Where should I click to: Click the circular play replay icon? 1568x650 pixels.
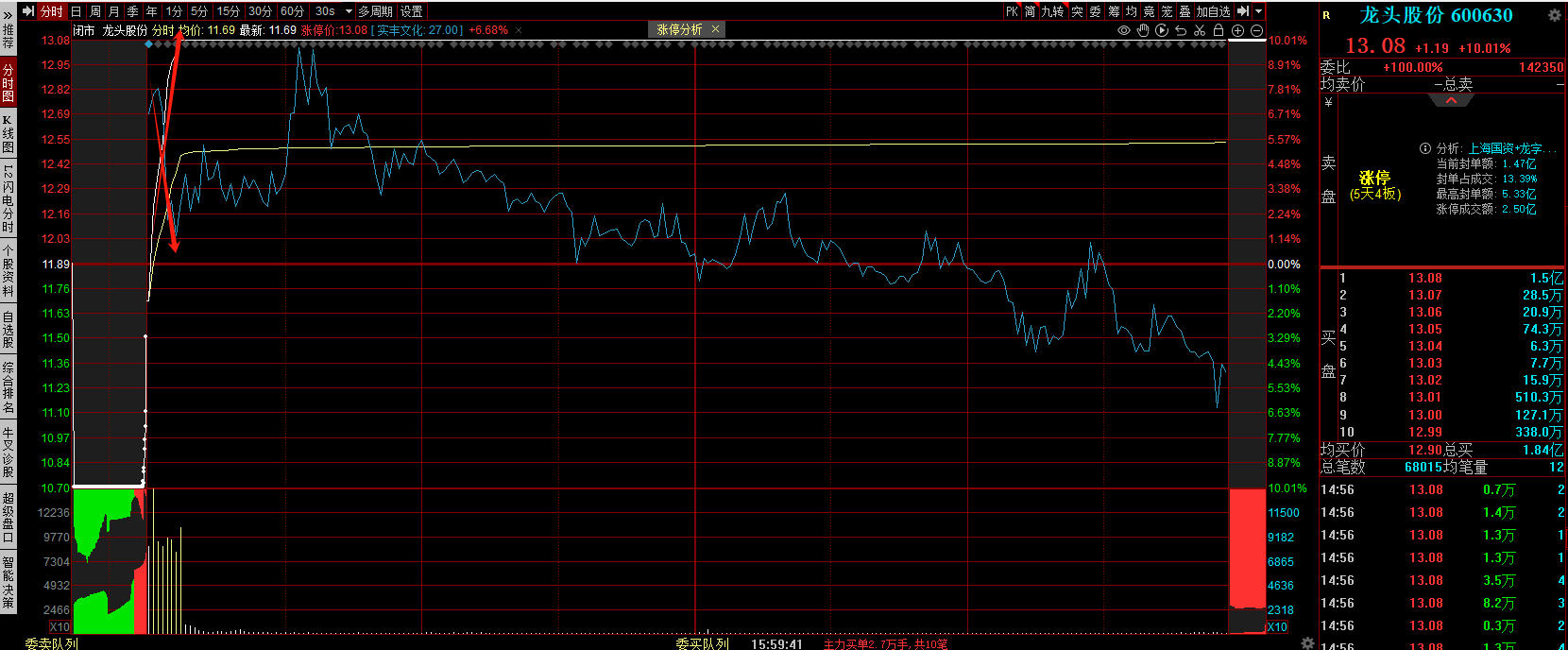[1162, 30]
